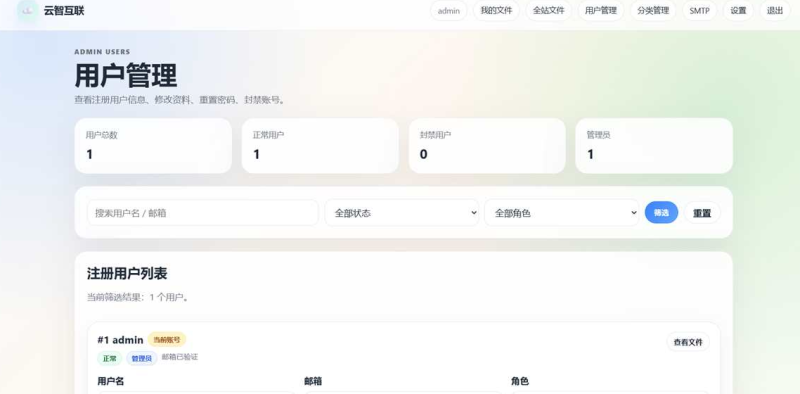Open the 我的文件 nav item
This screenshot has height=394, width=800.
pyautogui.click(x=496, y=11)
